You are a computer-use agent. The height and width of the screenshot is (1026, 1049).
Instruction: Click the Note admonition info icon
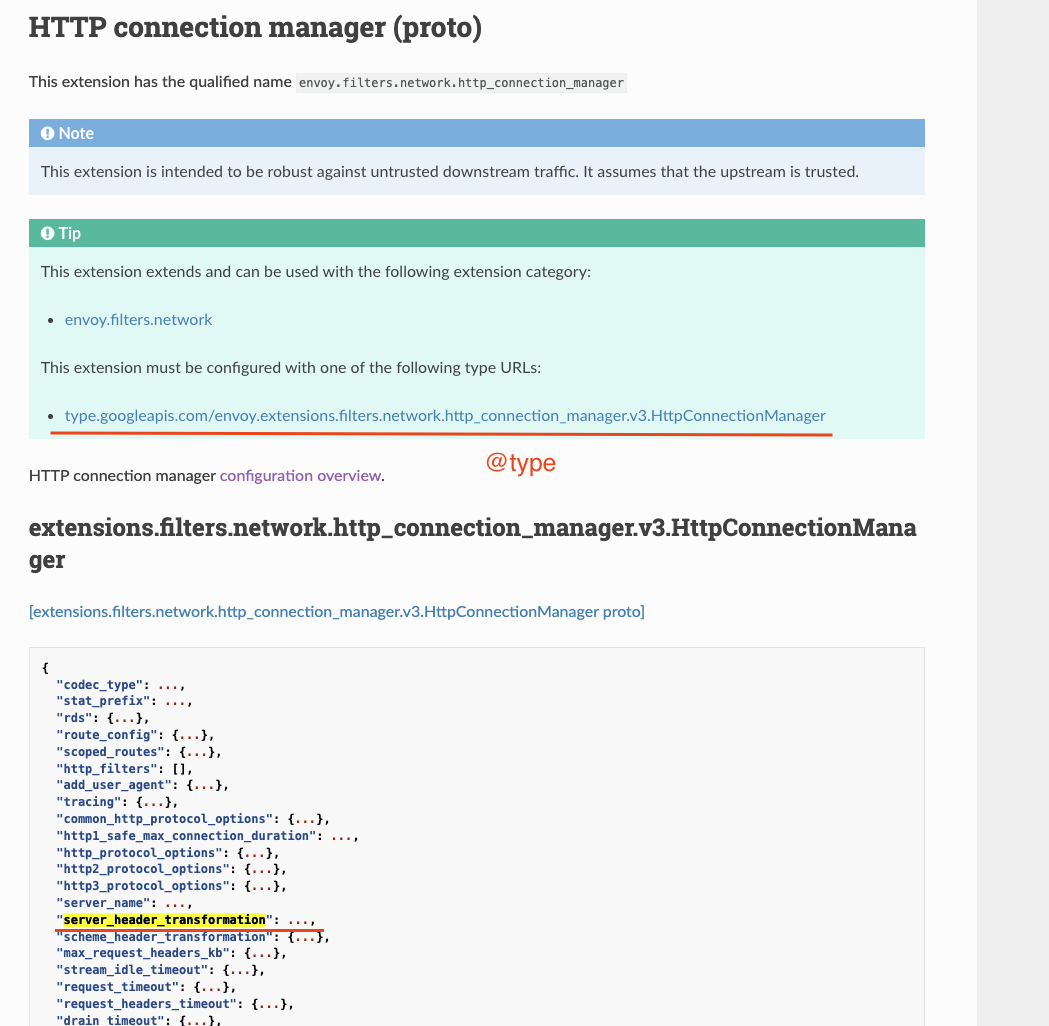pos(47,133)
